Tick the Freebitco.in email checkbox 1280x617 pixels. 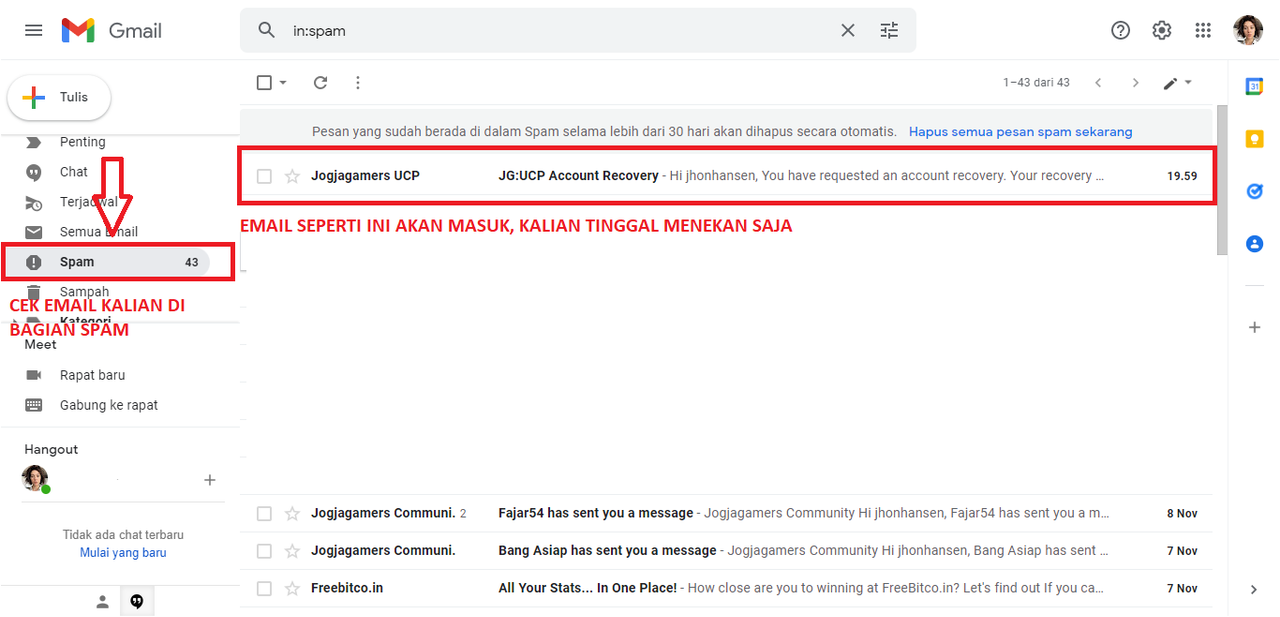[264, 588]
